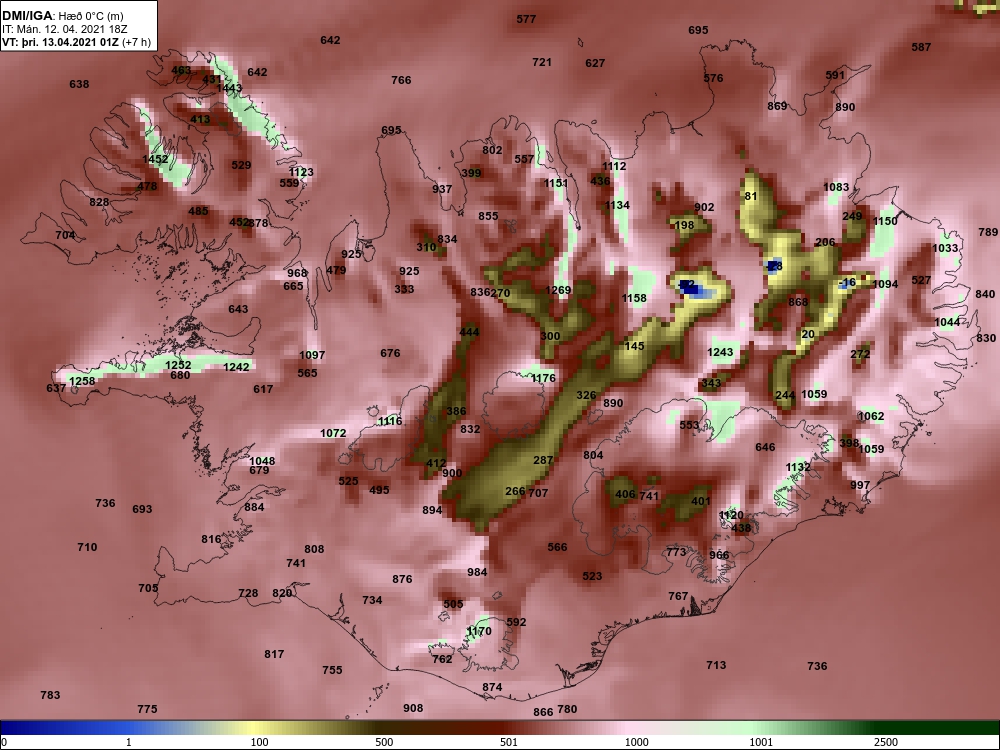Click the number 444

point(469,332)
